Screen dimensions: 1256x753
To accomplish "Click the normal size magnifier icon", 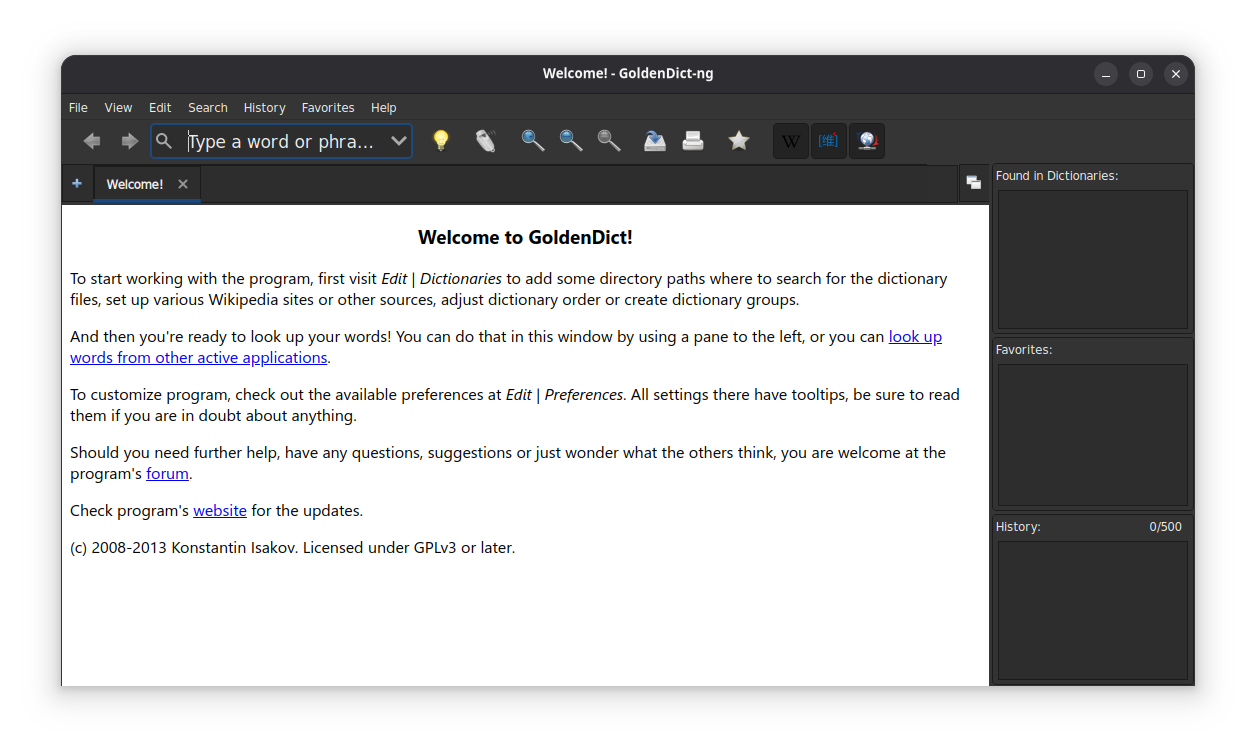I will pyautogui.click(x=609, y=141).
